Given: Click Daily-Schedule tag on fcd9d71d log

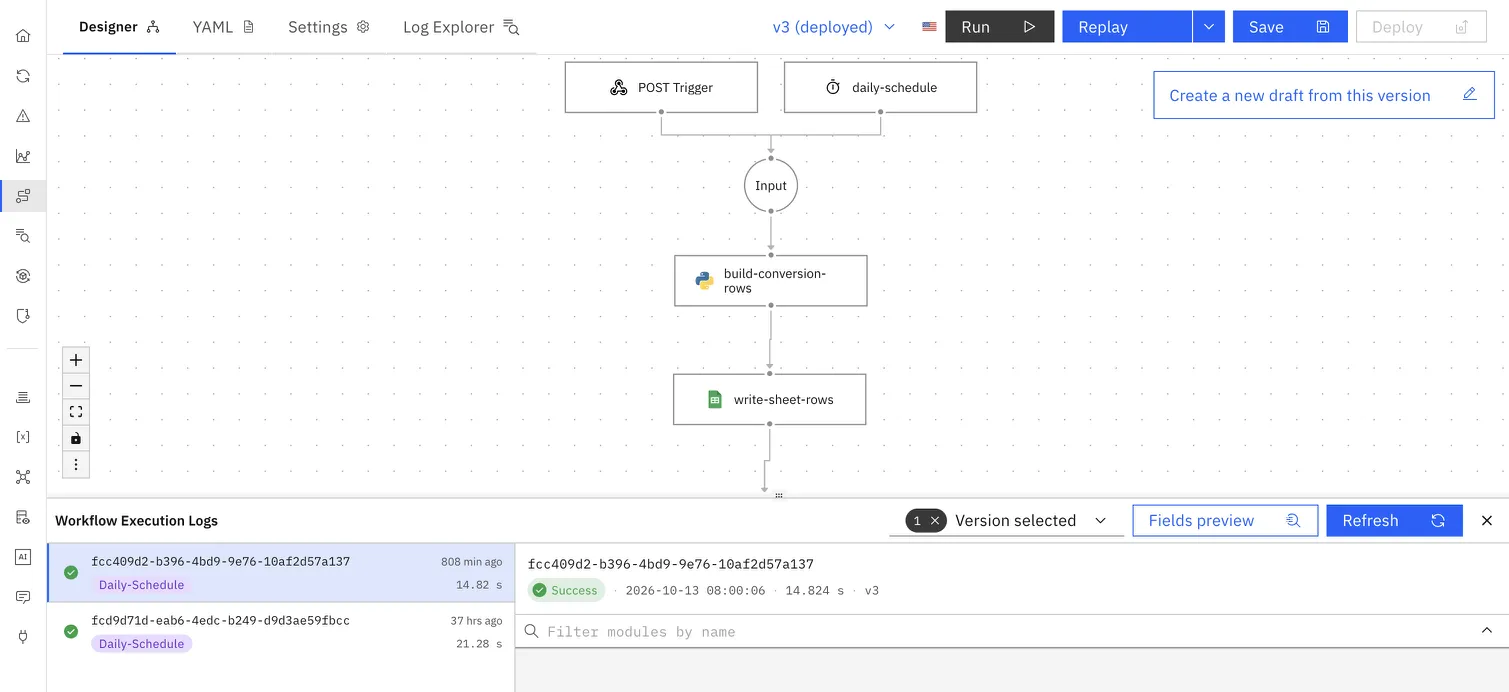Looking at the screenshot, I should pyautogui.click(x=141, y=644).
